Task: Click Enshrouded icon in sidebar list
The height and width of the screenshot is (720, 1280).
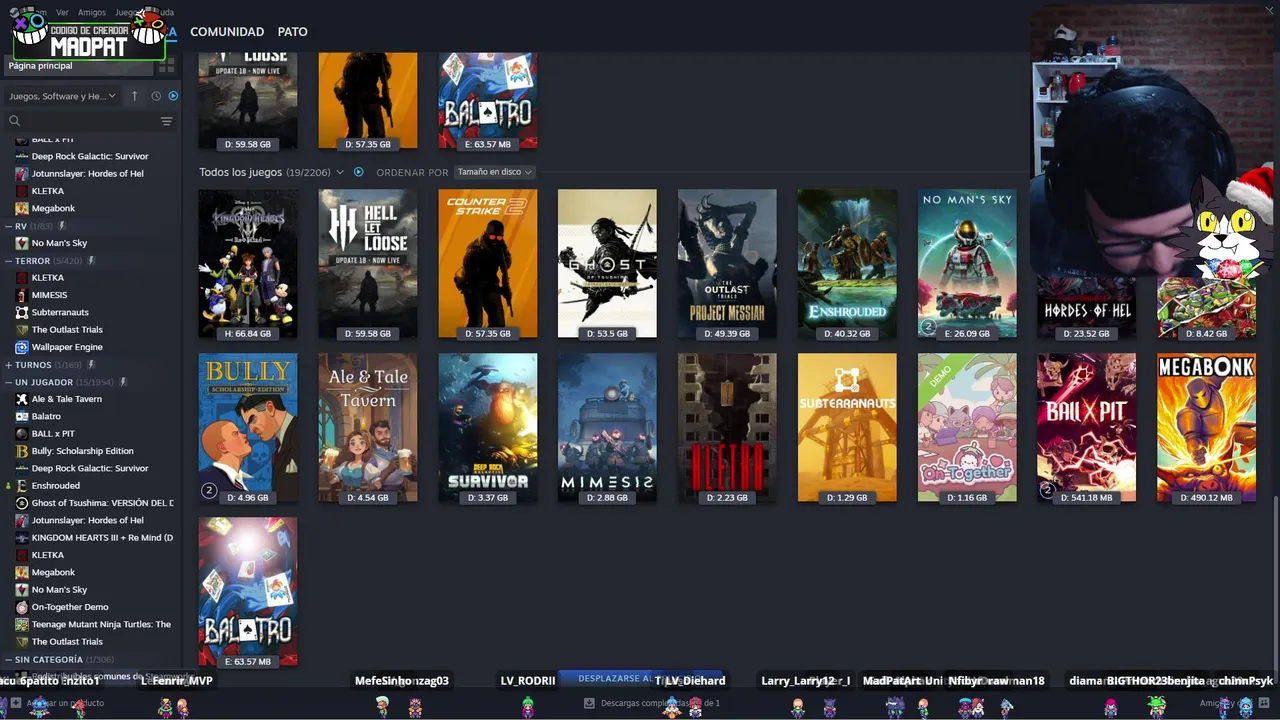Action: pos(22,486)
